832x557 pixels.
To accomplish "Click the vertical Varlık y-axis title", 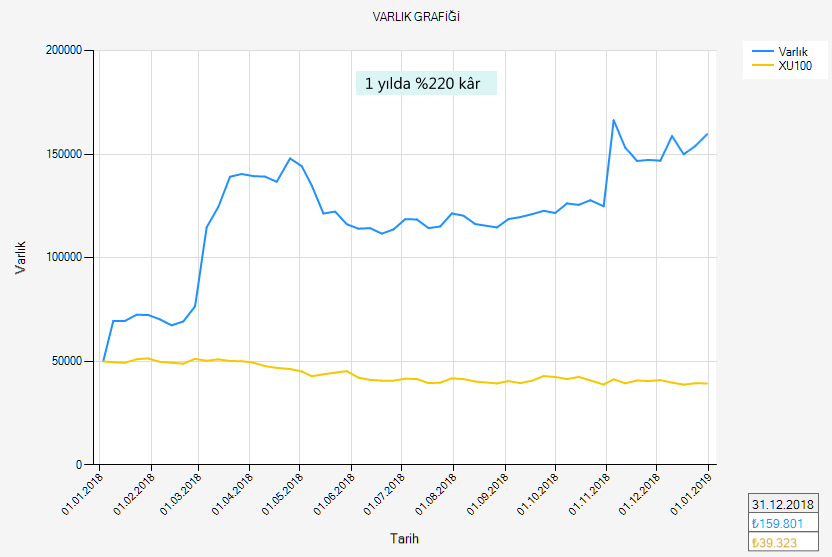I will coord(21,257).
